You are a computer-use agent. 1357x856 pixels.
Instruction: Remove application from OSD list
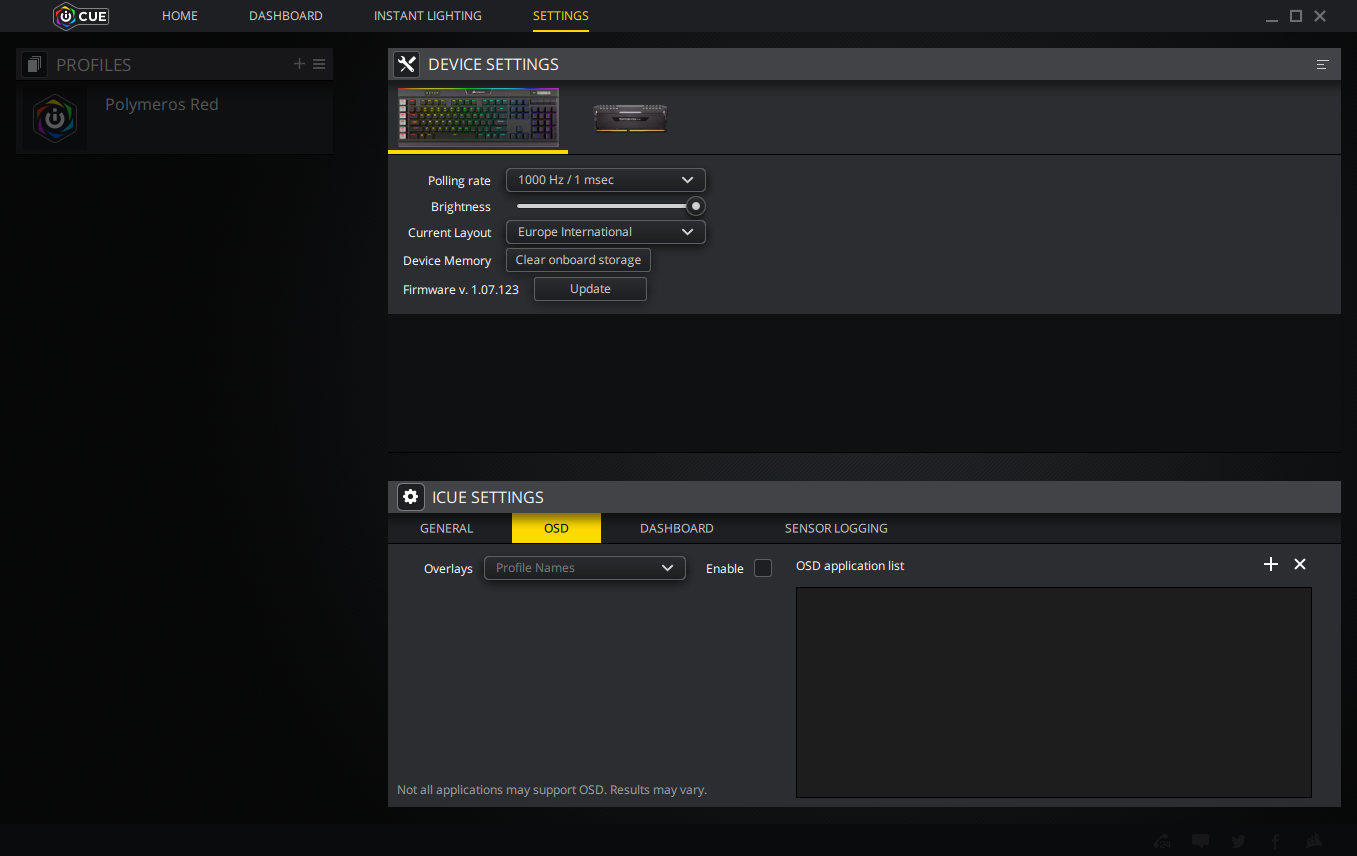tap(1300, 564)
